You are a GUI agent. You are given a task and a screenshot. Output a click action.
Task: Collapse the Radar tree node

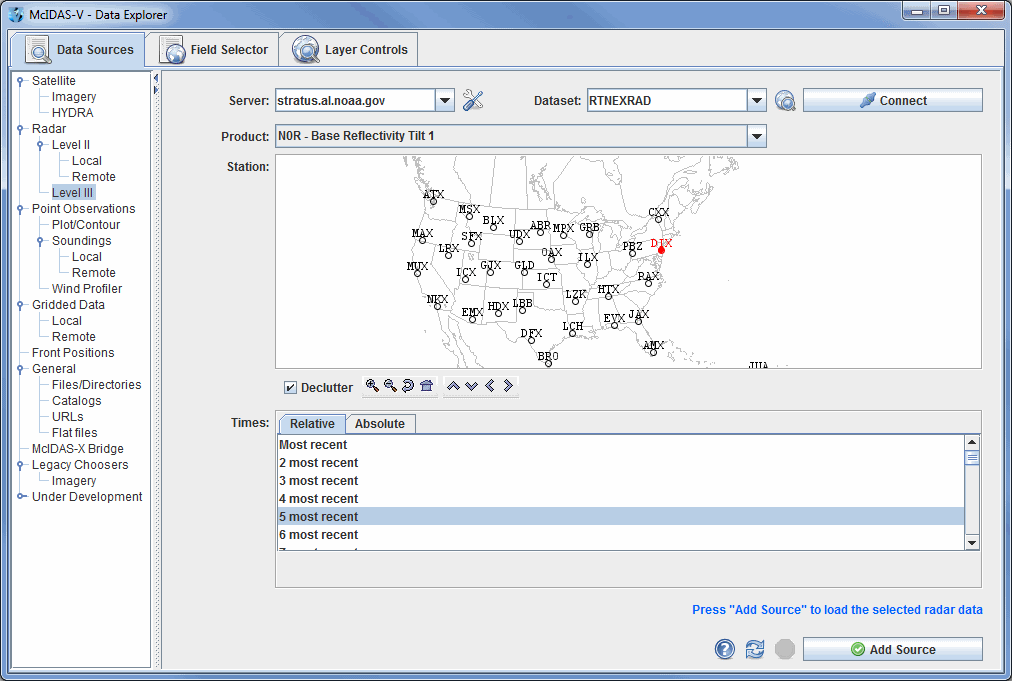[x=21, y=129]
